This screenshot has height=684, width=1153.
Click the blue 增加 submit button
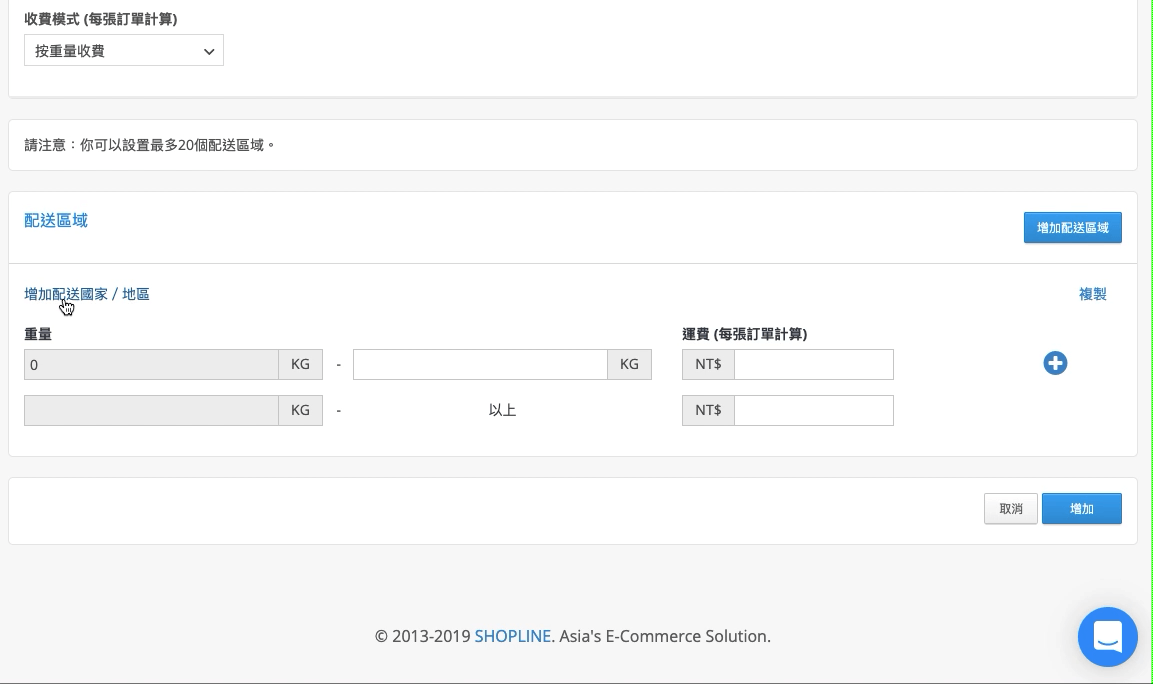(1082, 509)
